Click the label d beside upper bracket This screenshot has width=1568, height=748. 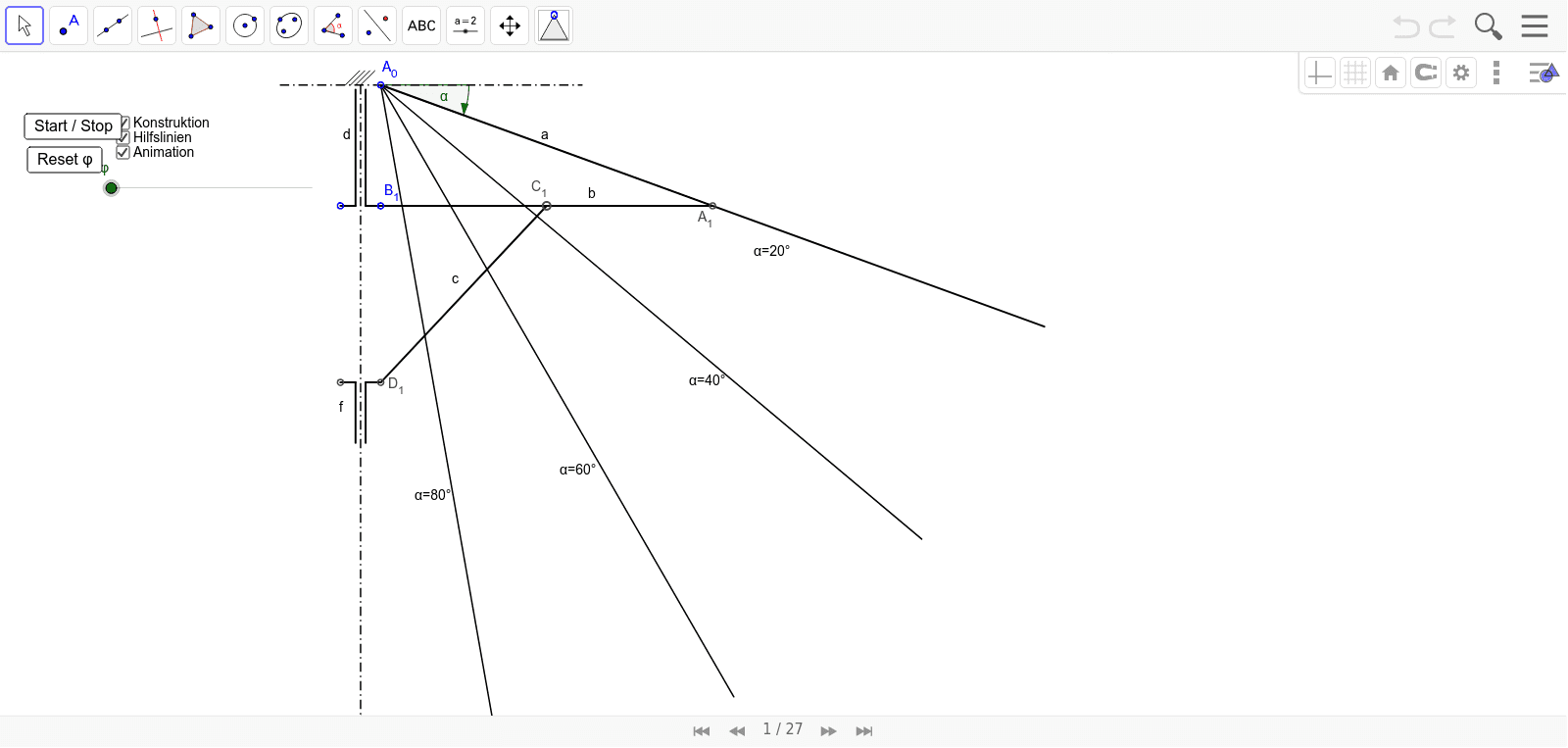[346, 134]
